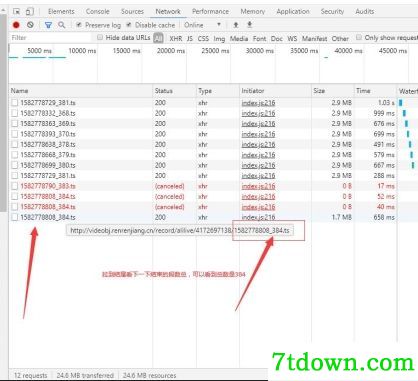Filter requests by WS
The image size is (418, 381).
point(292,39)
